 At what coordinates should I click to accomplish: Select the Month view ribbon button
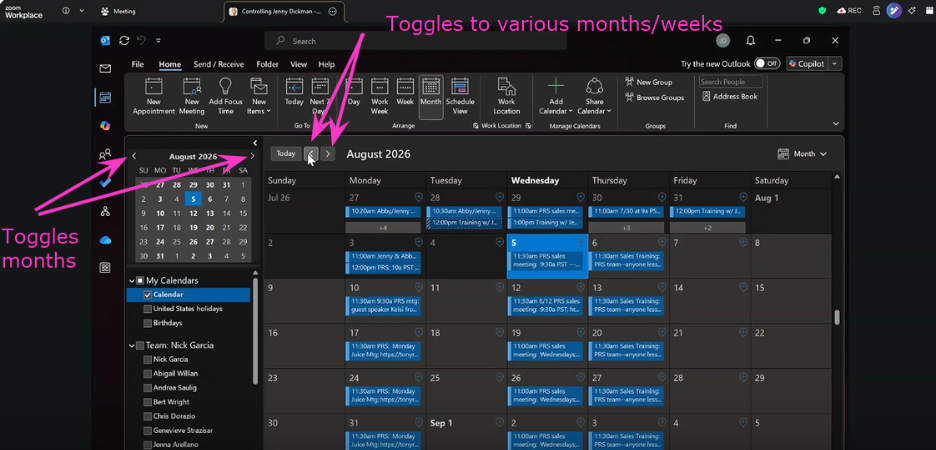431,96
